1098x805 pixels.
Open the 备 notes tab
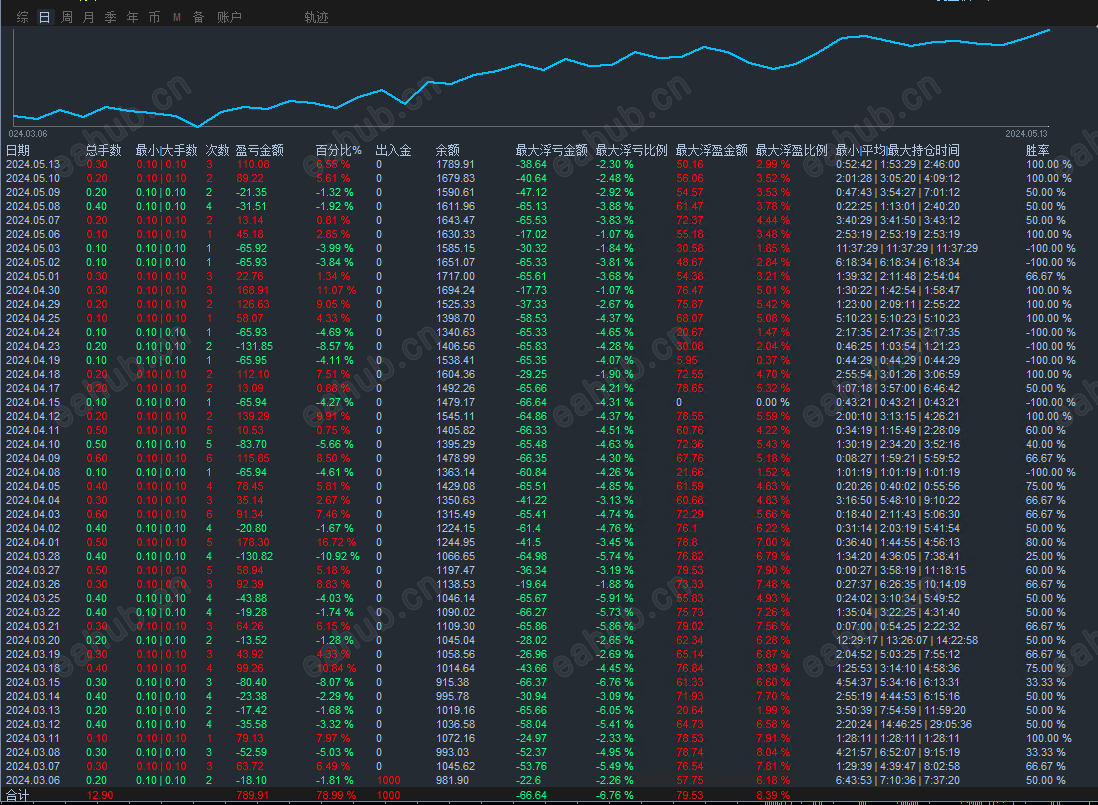point(198,17)
